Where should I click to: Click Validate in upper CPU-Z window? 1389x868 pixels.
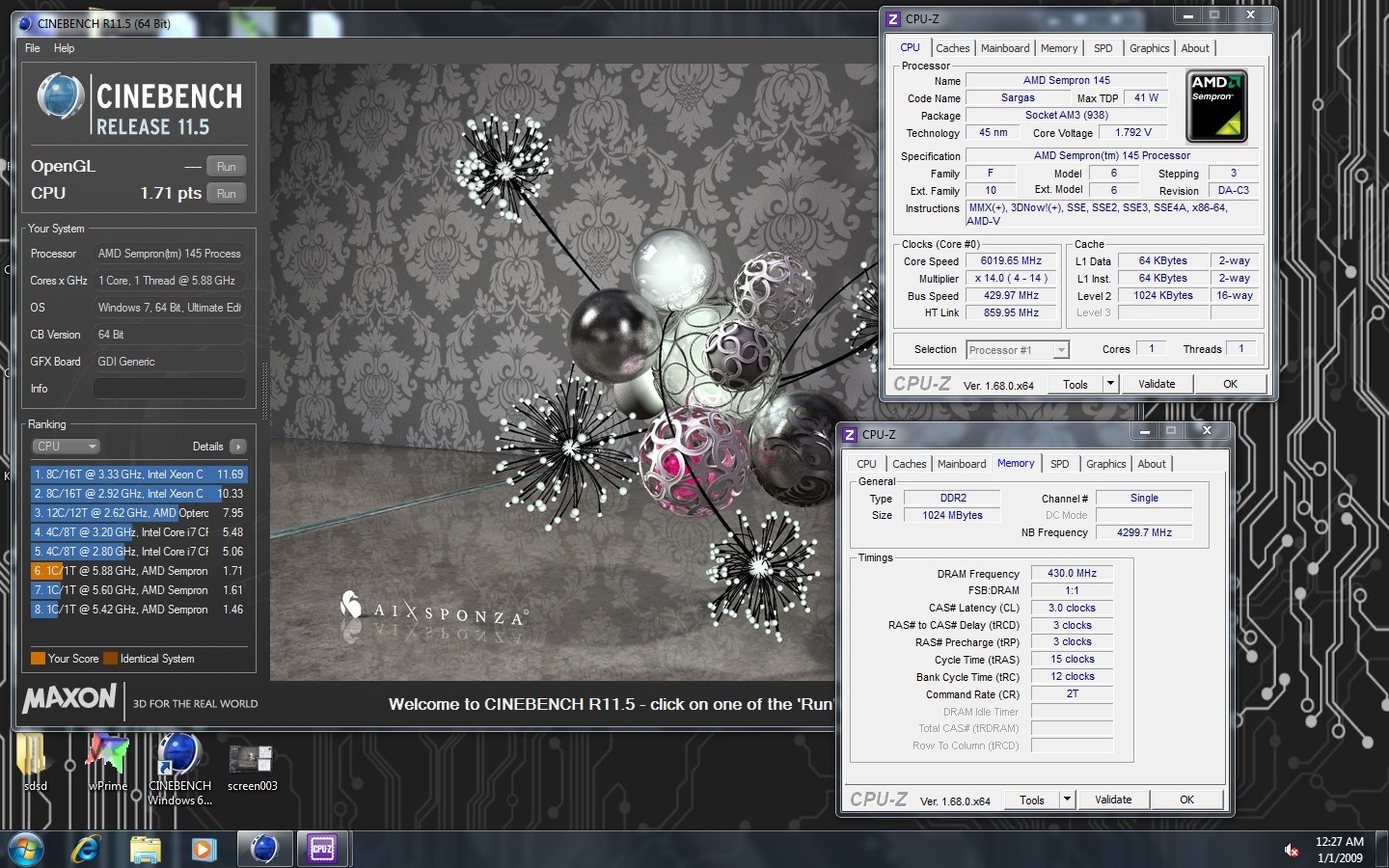(1157, 384)
